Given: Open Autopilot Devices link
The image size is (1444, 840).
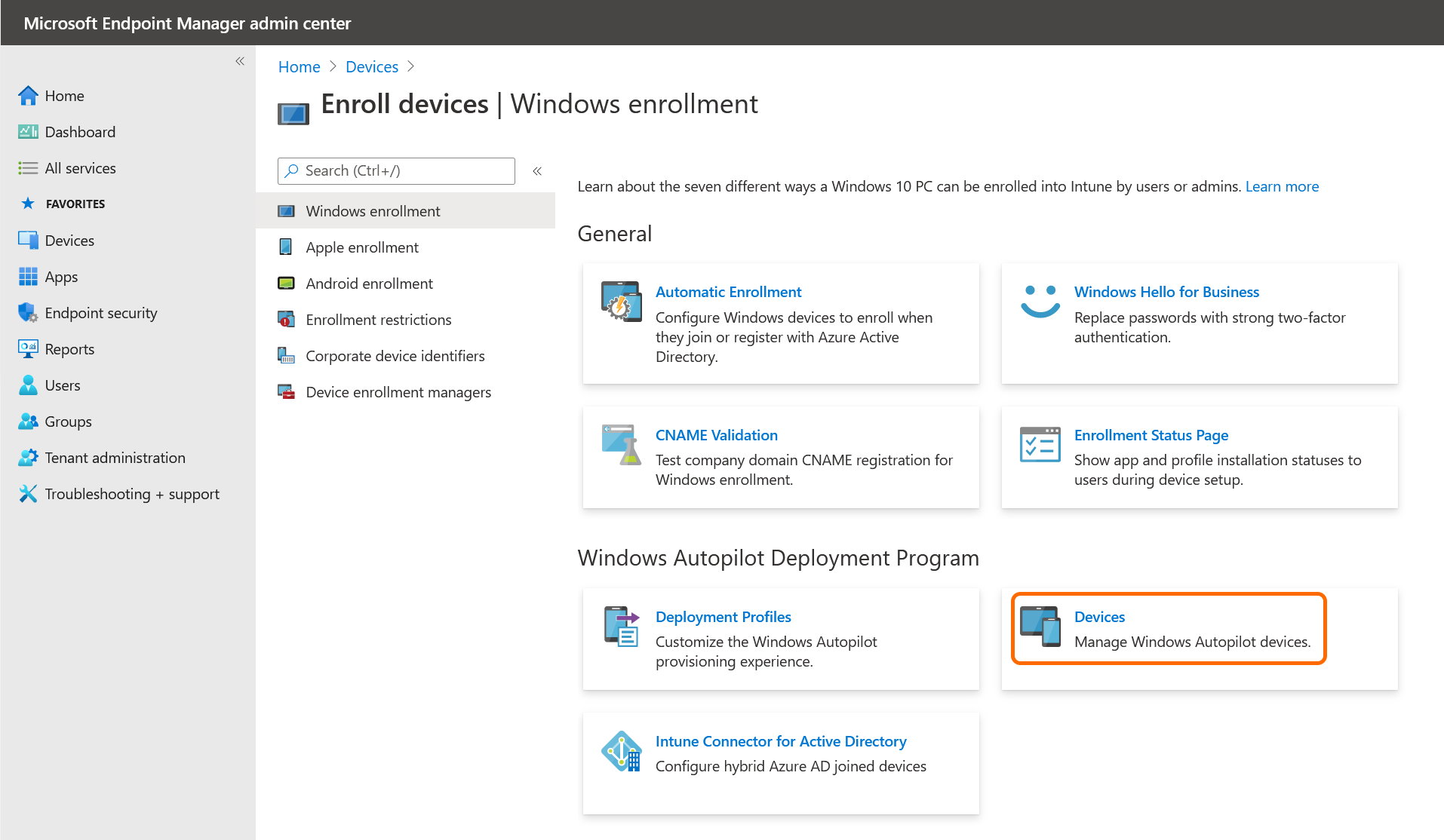Looking at the screenshot, I should click(1098, 617).
